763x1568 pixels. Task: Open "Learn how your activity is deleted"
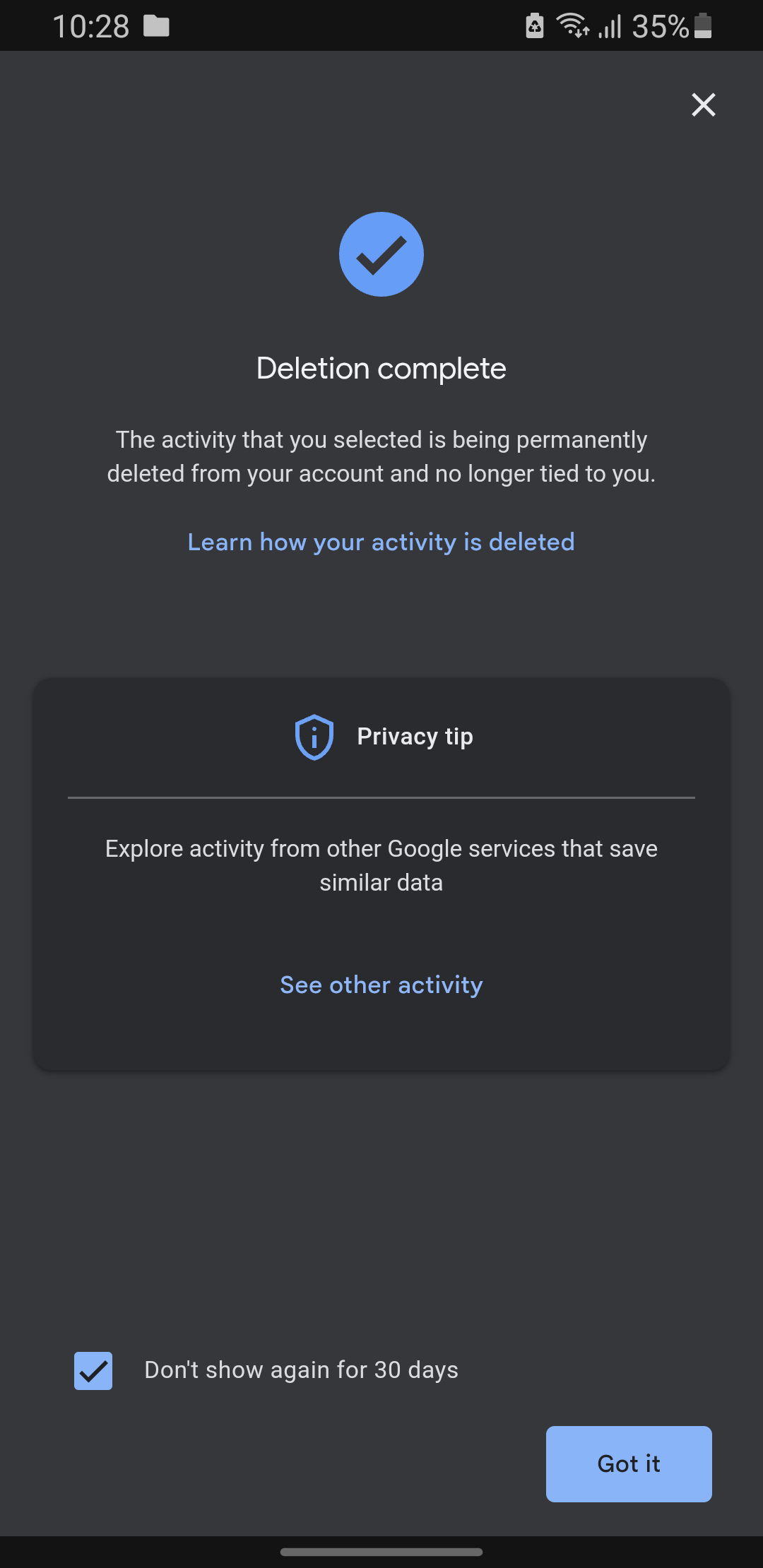tap(381, 542)
